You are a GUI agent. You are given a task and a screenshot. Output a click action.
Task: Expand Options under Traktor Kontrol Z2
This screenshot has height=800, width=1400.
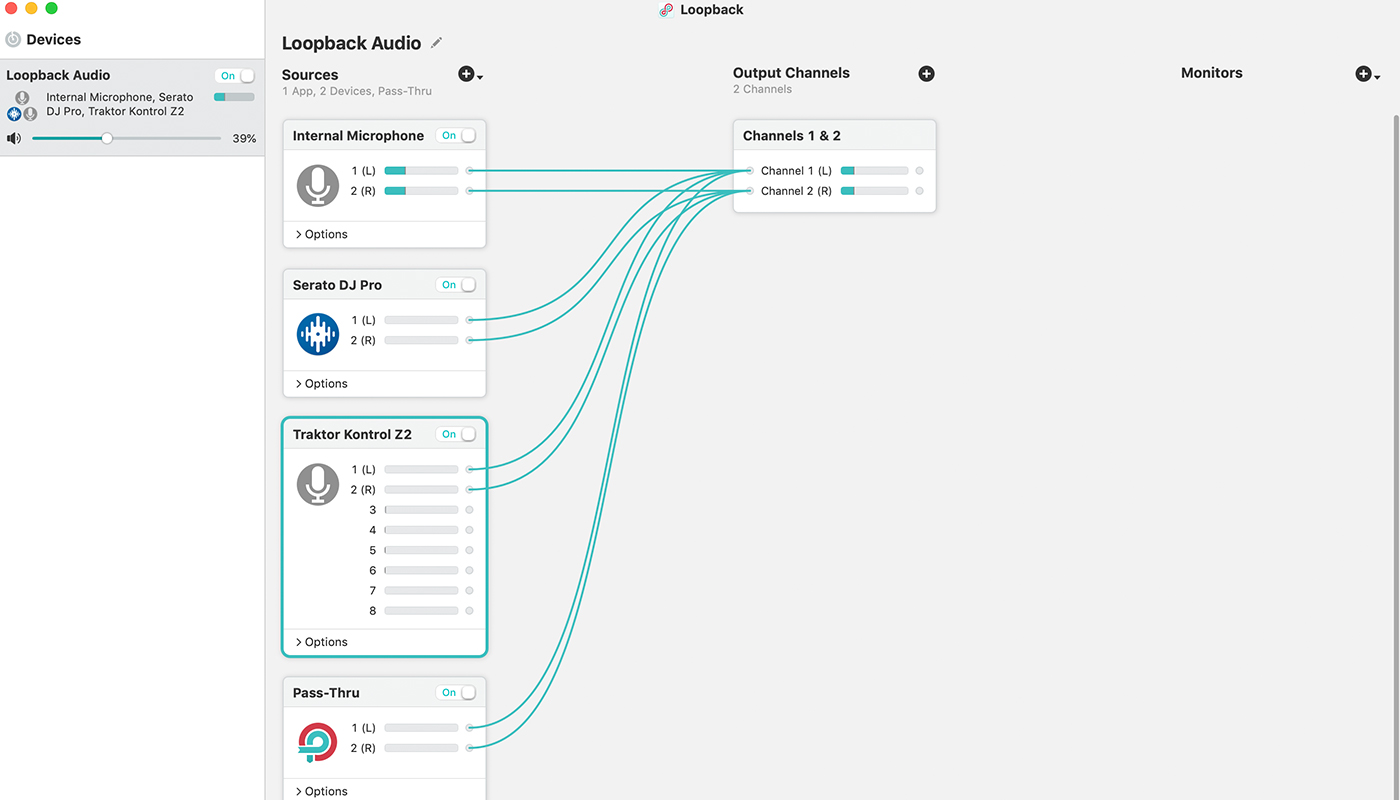[x=321, y=642]
